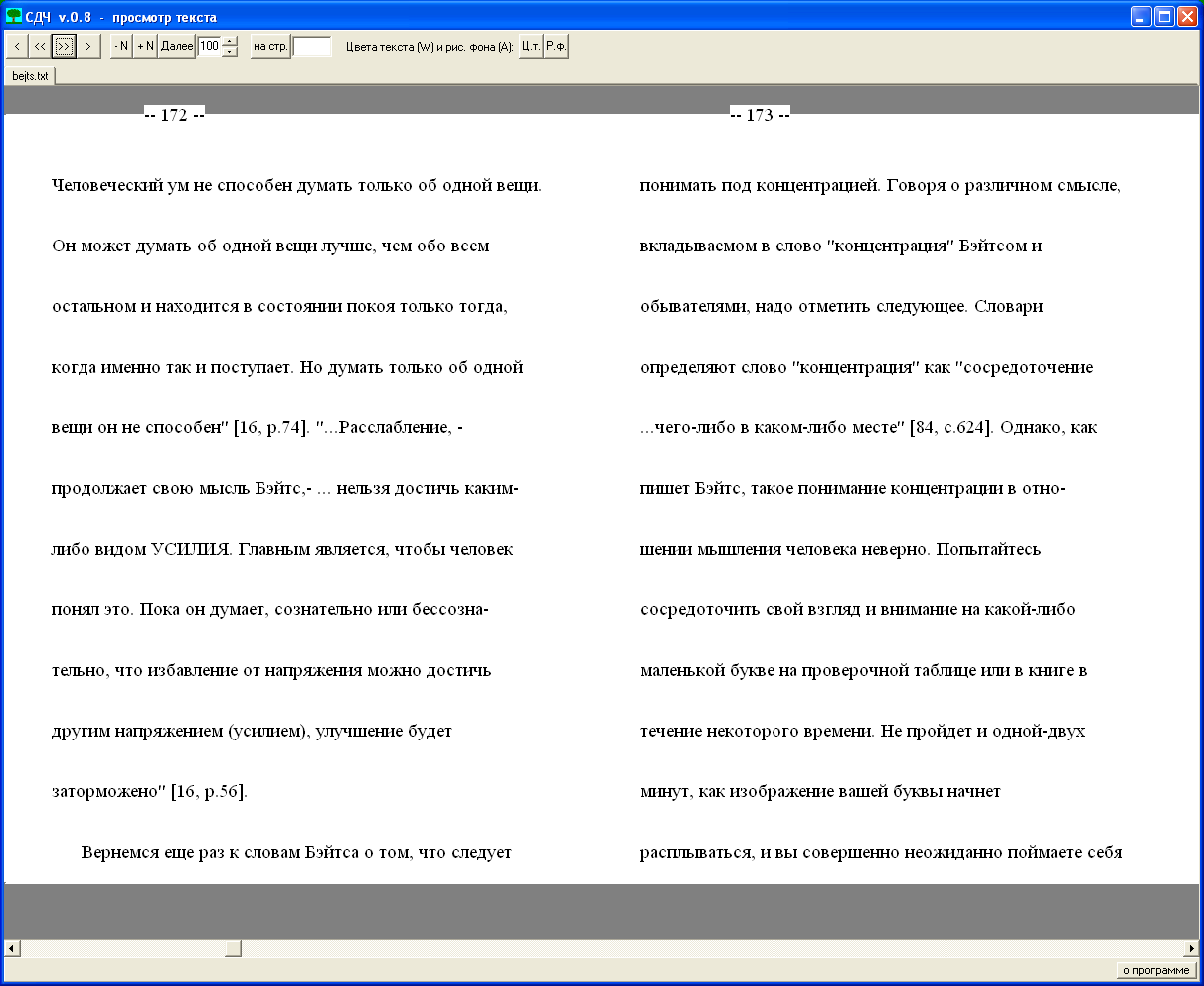Click the '+ N' toolbar button
Screen dimensions: 1204x986
146,46
